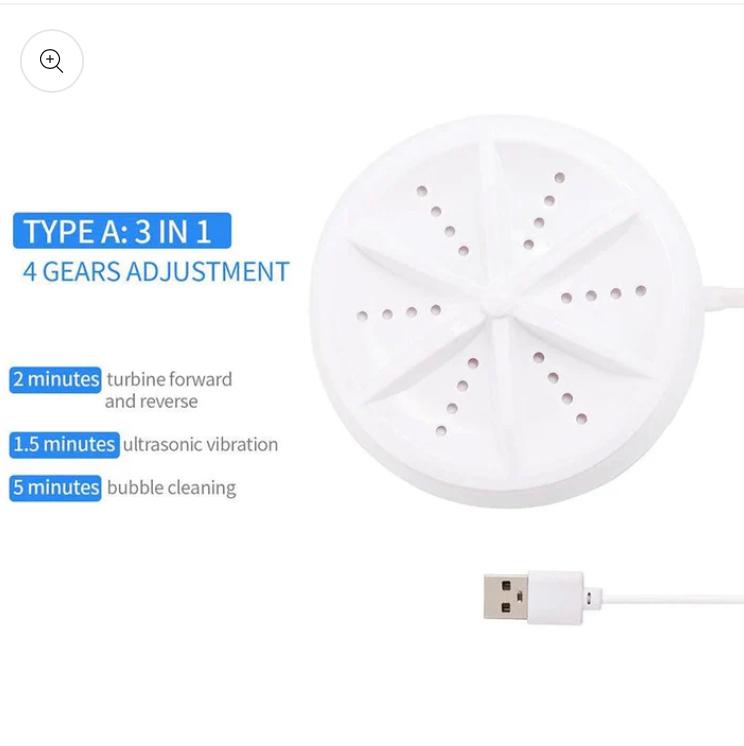Click the blue "2 minutes" label
Screen dimensions: 744x746
tap(55, 380)
